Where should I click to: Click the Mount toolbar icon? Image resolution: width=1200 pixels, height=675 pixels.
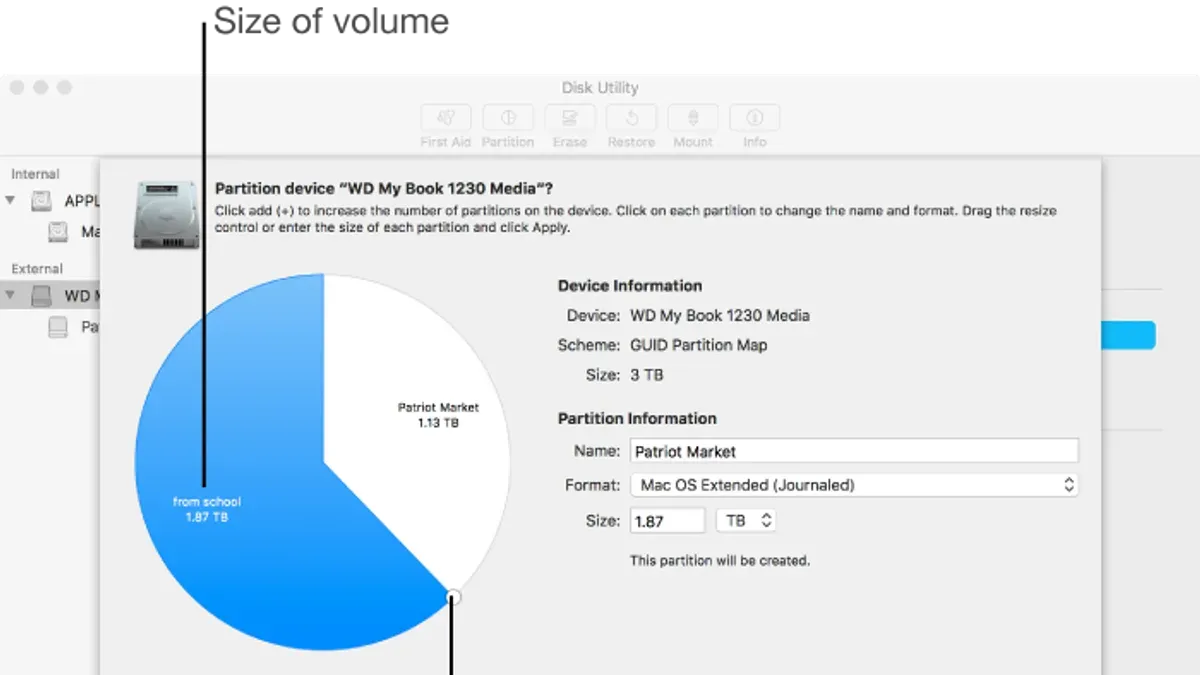click(693, 117)
